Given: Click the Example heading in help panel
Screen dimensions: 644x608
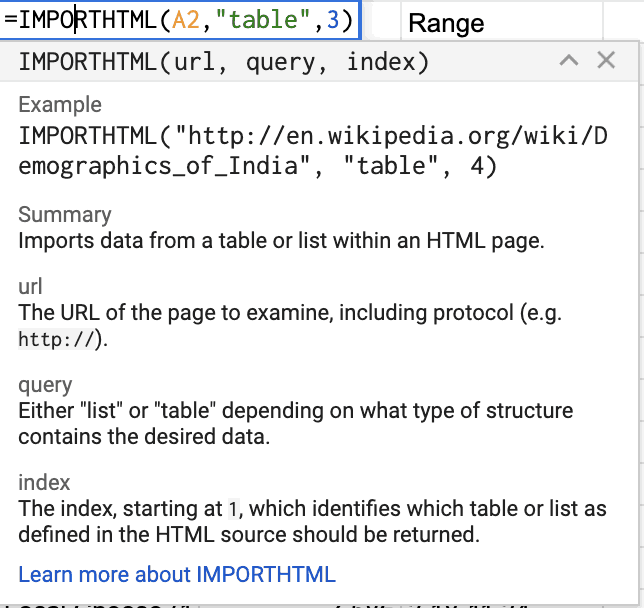Looking at the screenshot, I should tap(60, 104).
